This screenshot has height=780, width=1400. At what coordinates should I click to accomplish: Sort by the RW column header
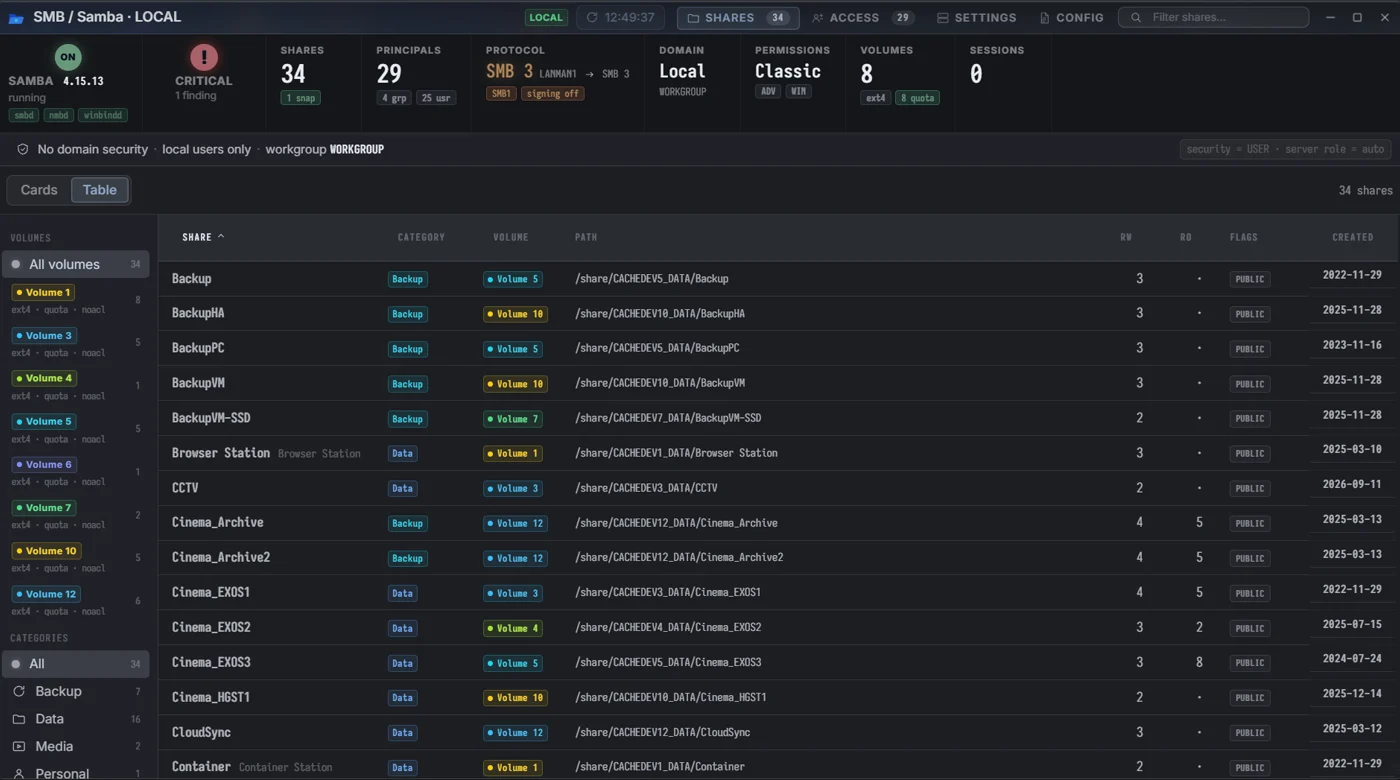tap(1126, 237)
